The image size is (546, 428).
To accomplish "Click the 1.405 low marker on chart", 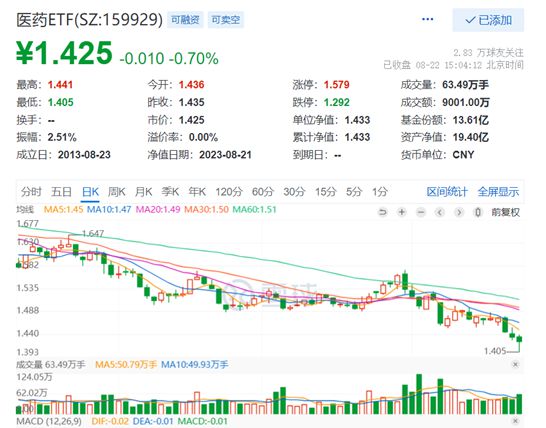I will [495, 350].
